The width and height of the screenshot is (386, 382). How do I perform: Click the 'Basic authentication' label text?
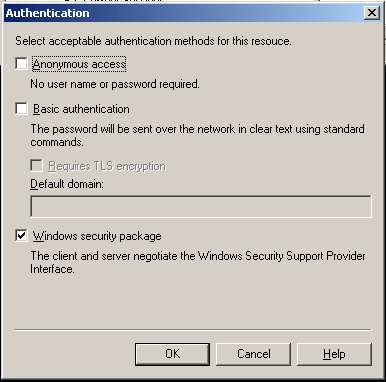tap(81, 109)
